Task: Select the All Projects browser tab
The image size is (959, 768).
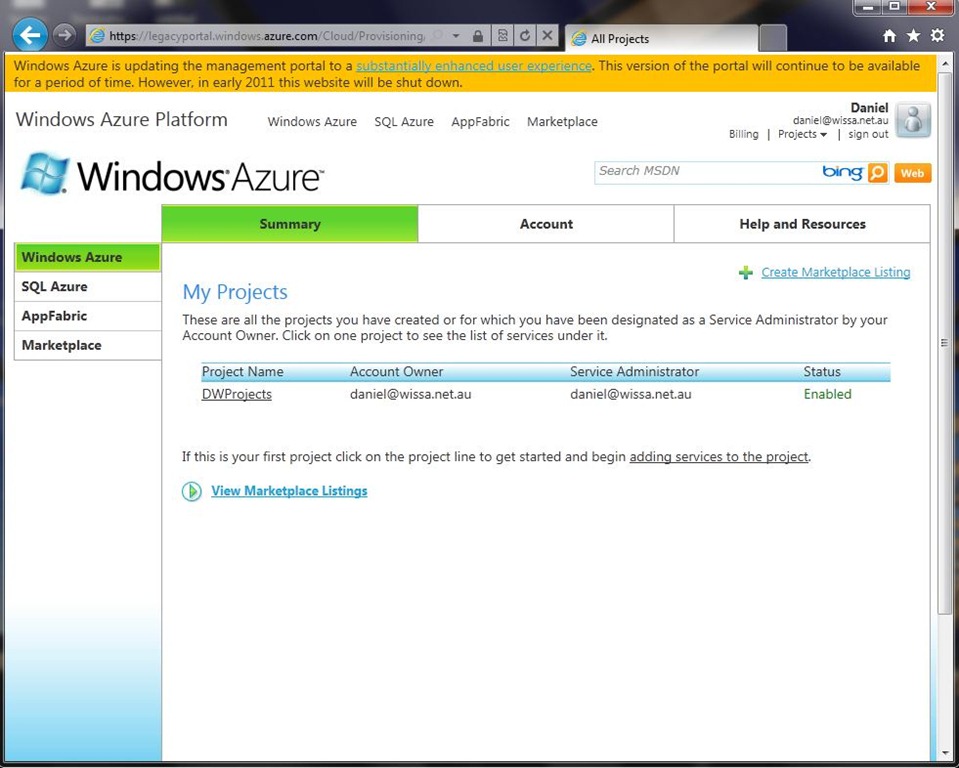Action: pyautogui.click(x=662, y=39)
